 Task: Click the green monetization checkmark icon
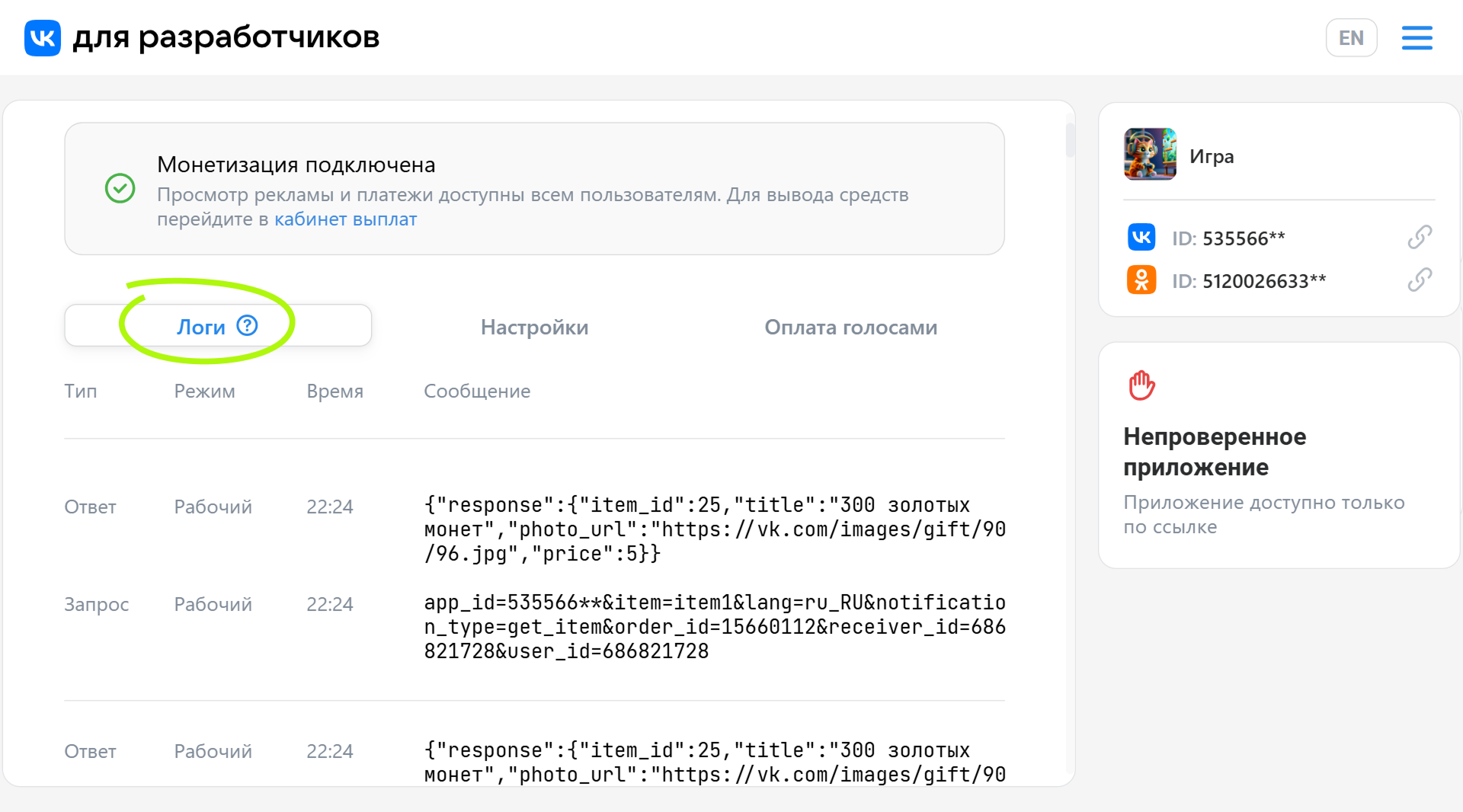pyautogui.click(x=120, y=188)
